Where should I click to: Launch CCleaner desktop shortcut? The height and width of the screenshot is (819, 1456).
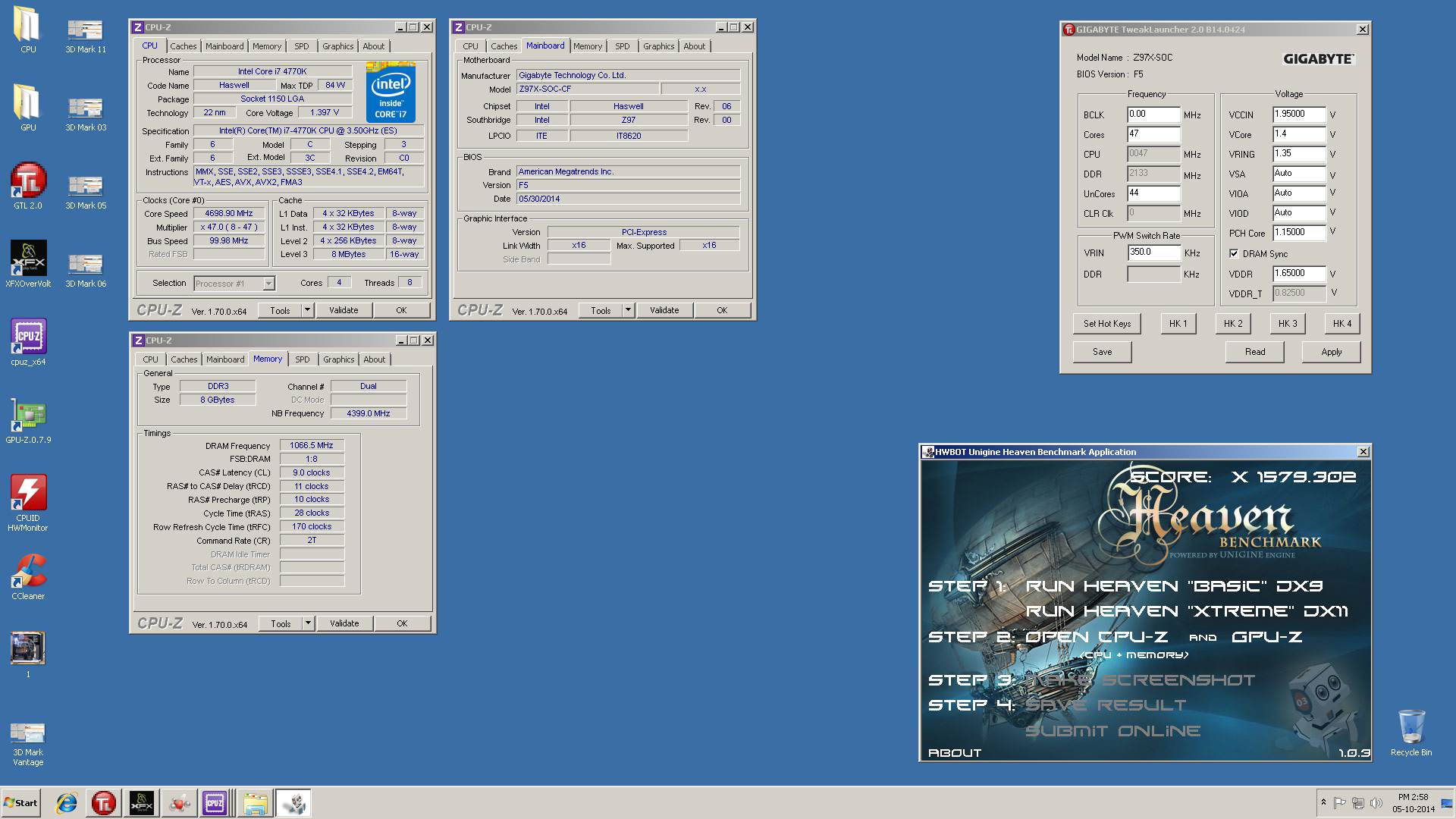28,576
